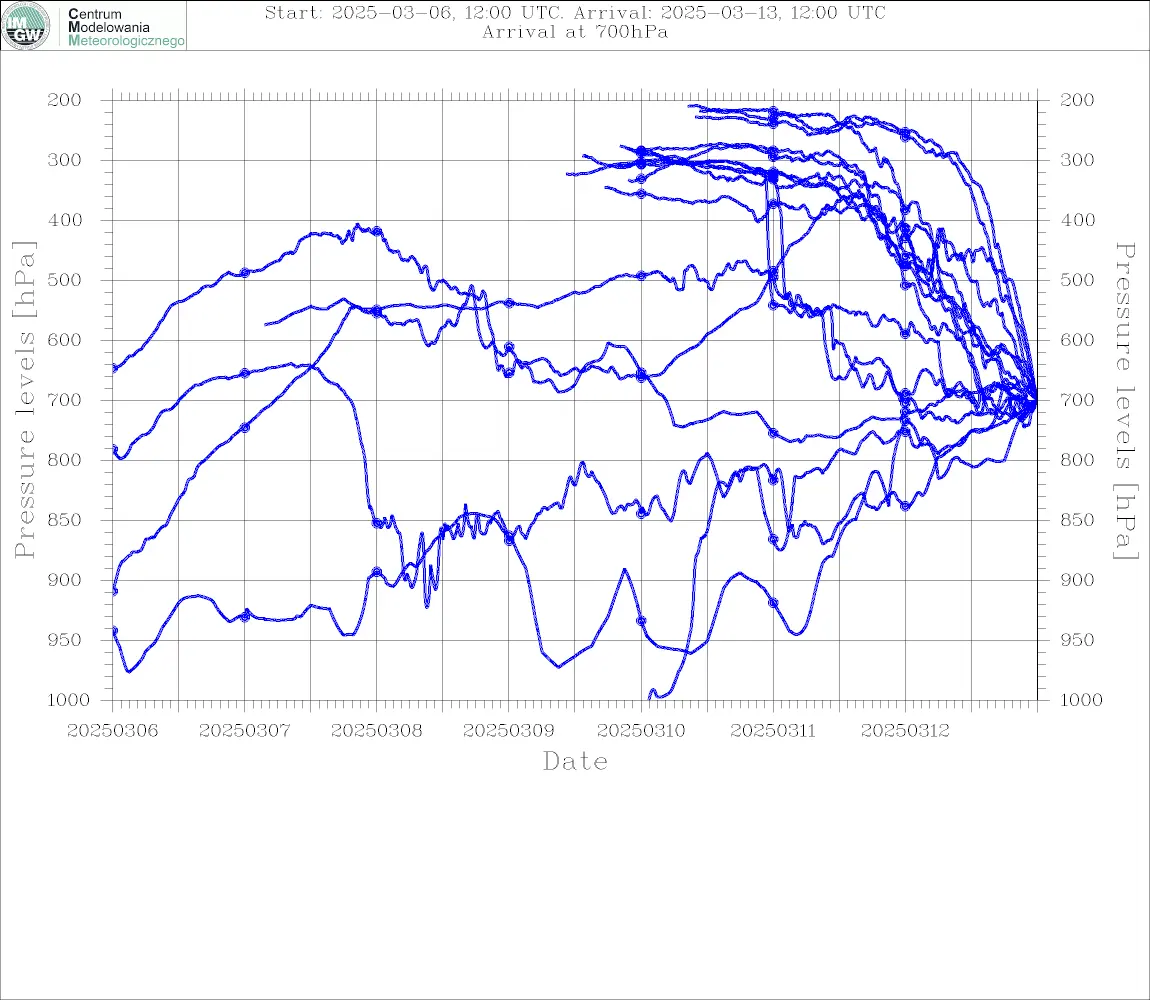Click the left axis 700 label
This screenshot has width=1150, height=1000.
[x=65, y=400]
